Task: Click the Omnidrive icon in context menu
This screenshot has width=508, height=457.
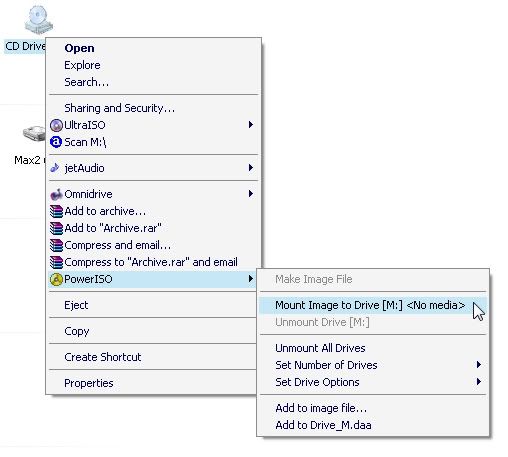Action: [56, 194]
